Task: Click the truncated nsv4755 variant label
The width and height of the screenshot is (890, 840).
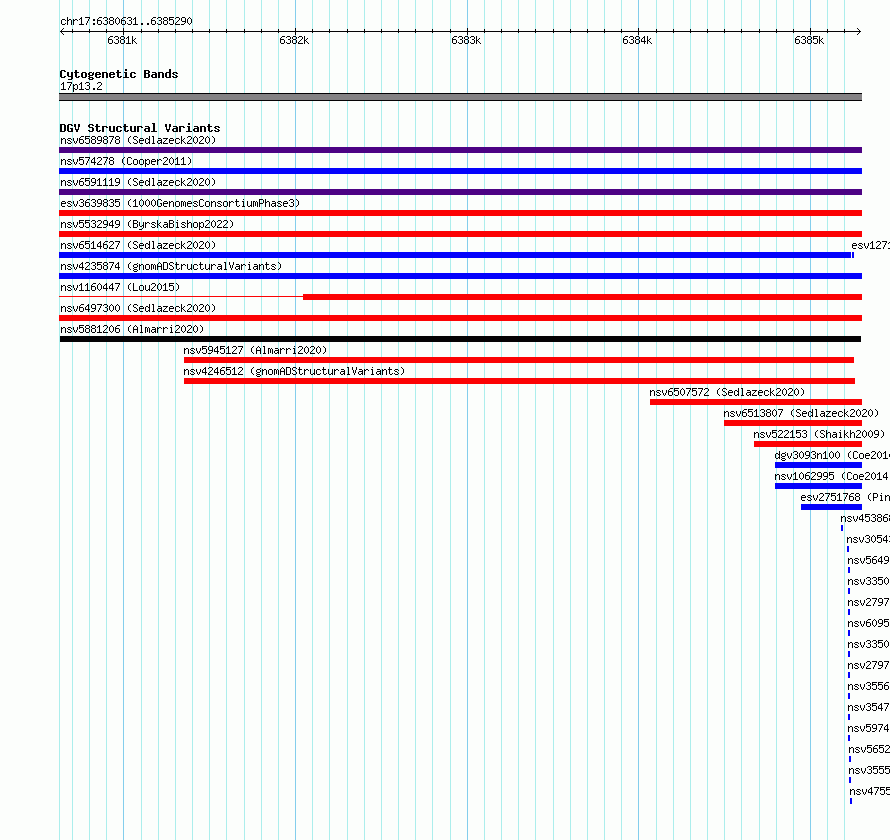Action: click(870, 791)
